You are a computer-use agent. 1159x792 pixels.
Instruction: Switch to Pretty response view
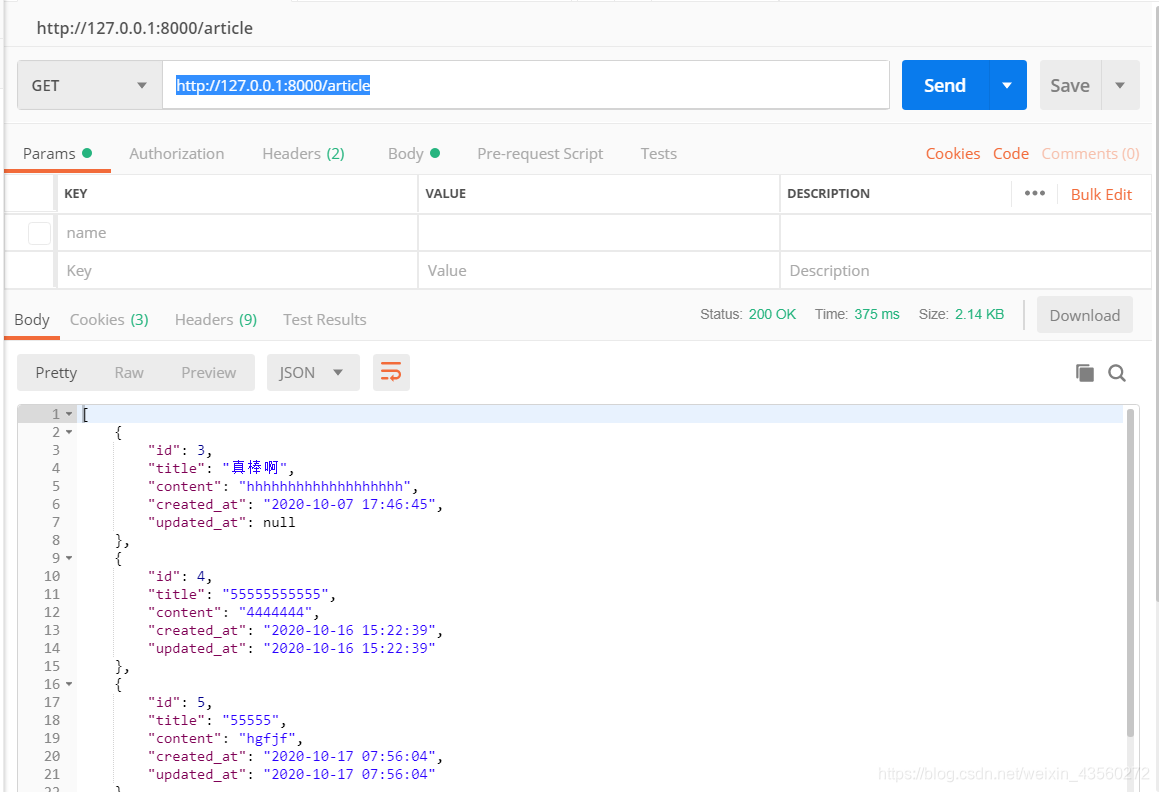tap(56, 372)
